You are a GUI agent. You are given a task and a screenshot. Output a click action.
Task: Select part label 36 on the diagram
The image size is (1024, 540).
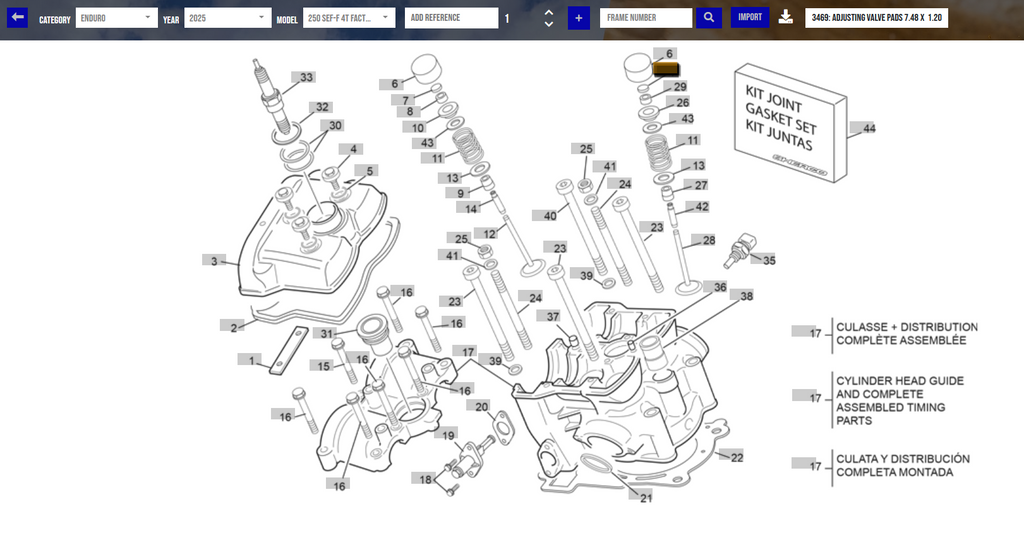(716, 287)
